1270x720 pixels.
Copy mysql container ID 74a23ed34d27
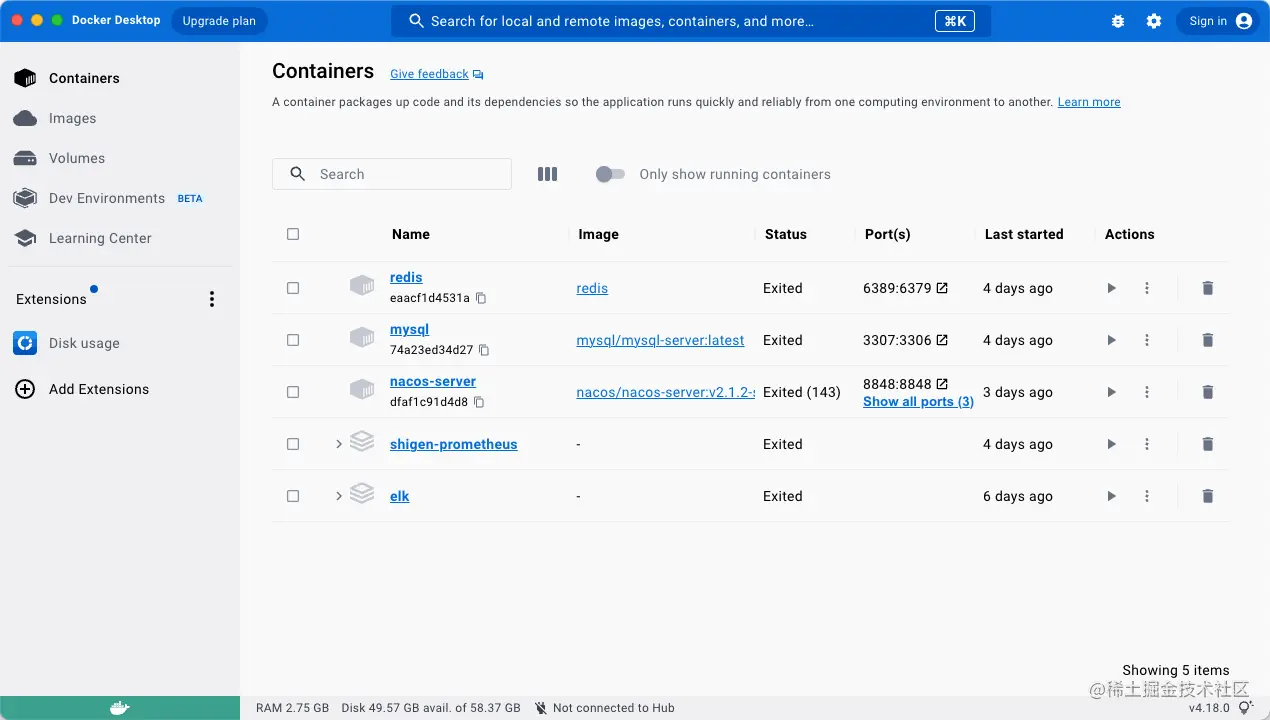click(485, 350)
